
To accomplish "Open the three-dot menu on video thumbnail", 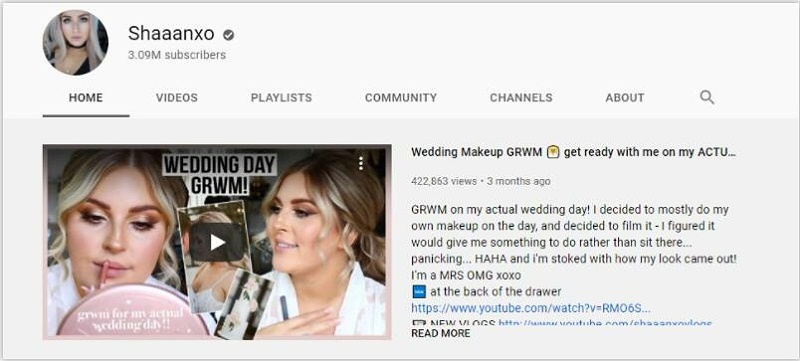I will pyautogui.click(x=361, y=163).
